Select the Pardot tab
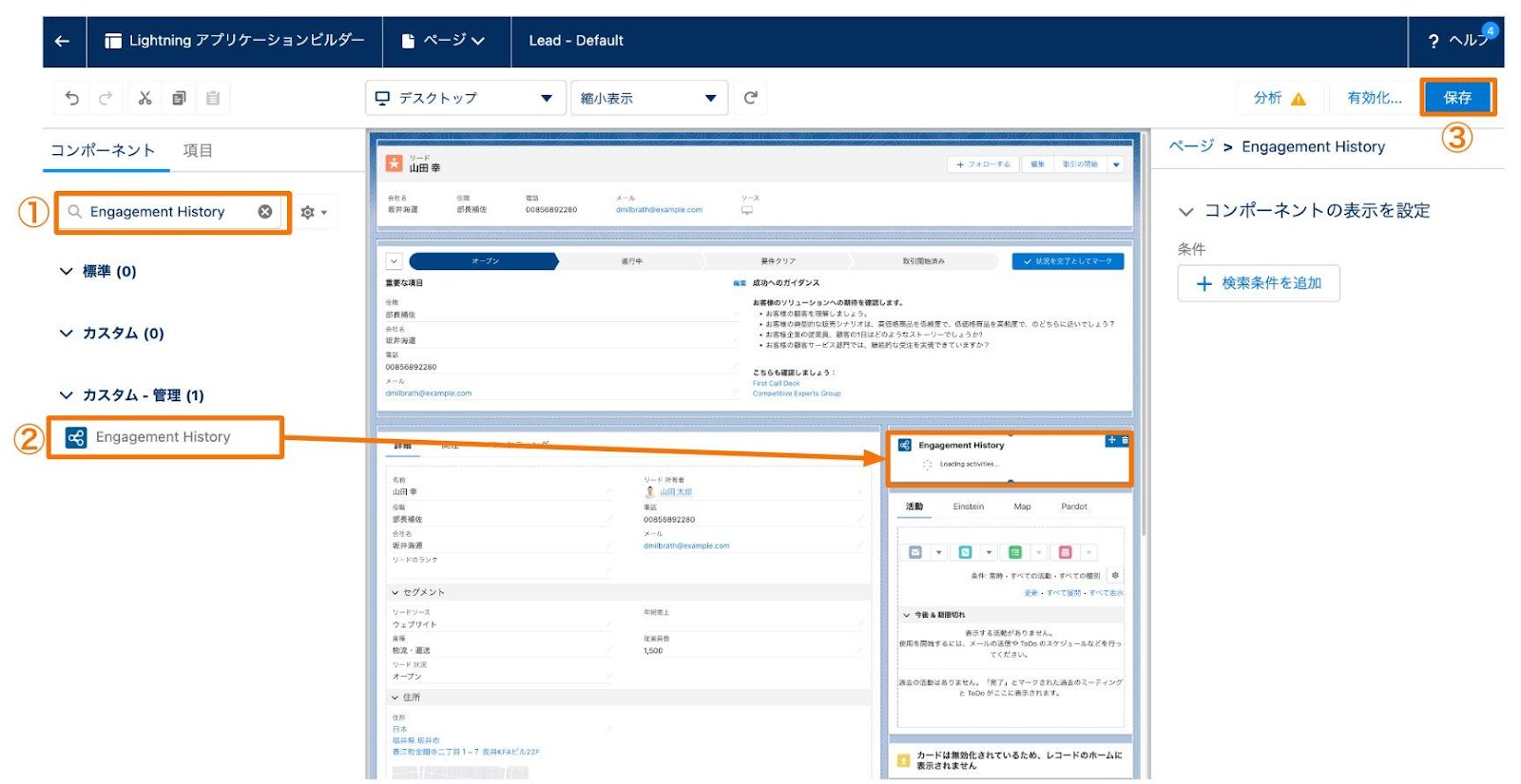 click(x=1074, y=507)
